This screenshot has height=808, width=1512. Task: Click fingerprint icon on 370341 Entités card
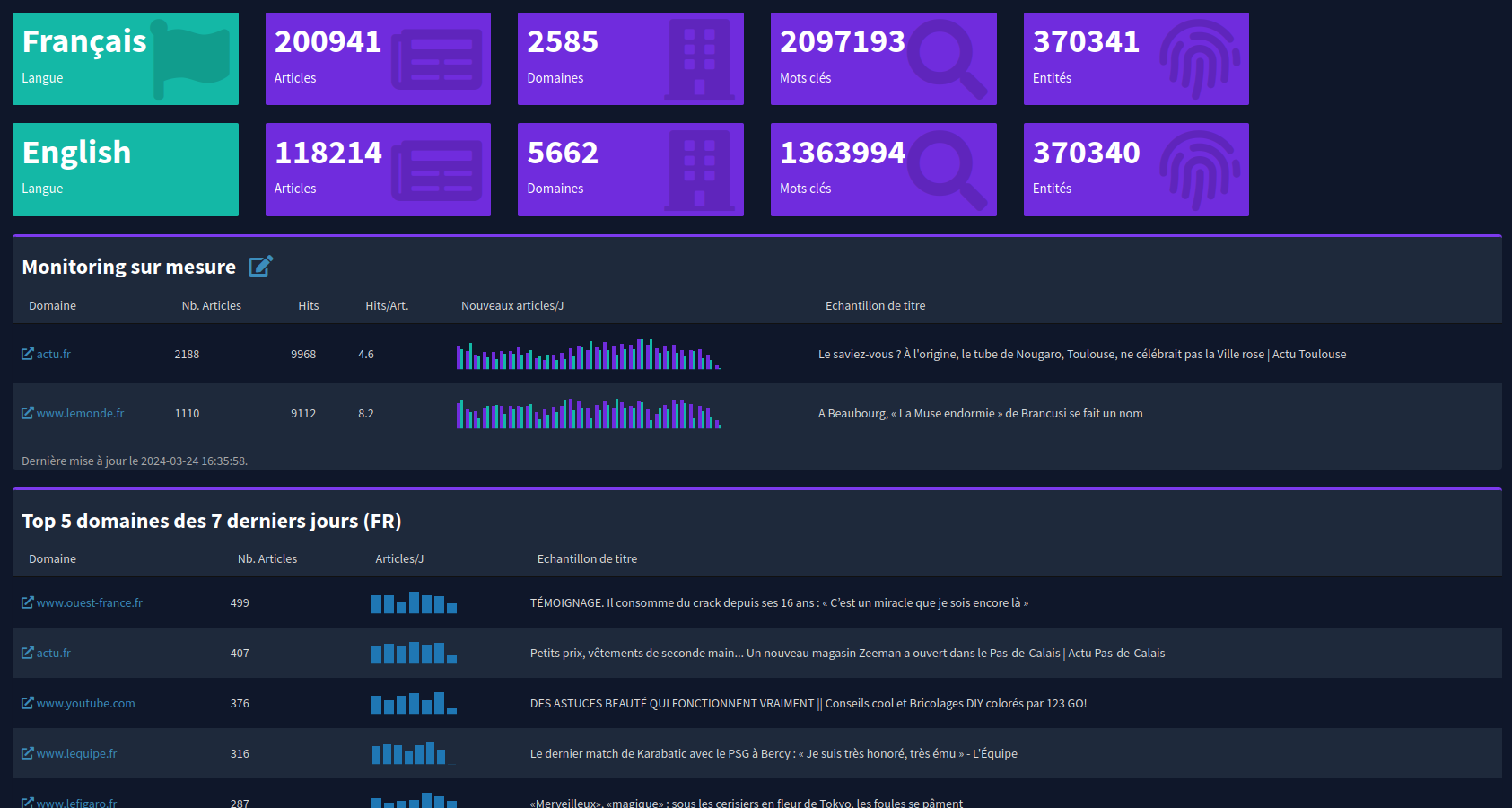pos(1200,59)
